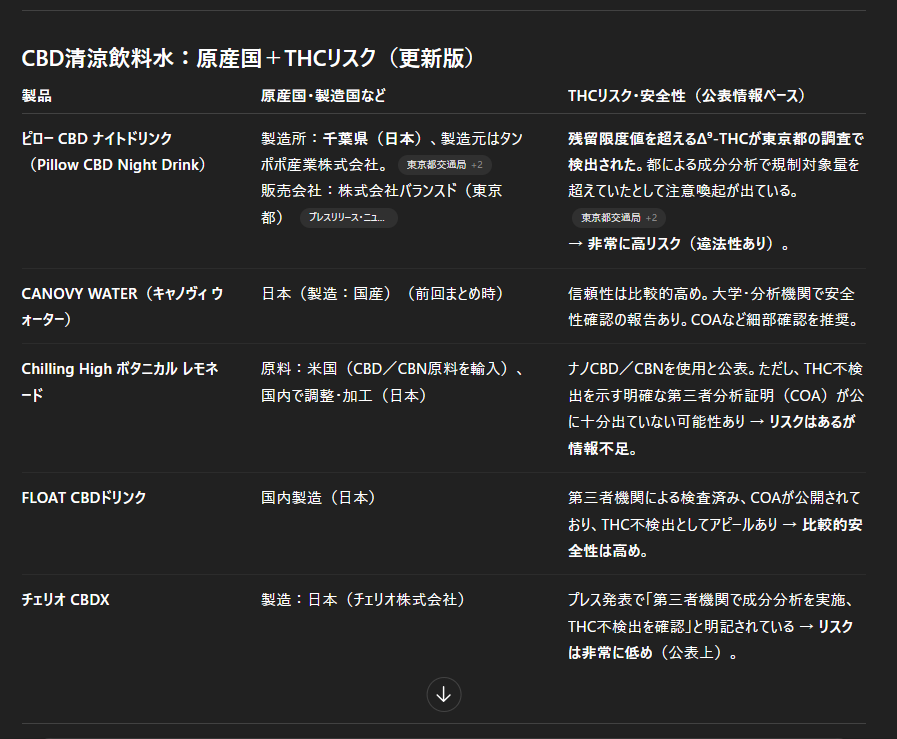Click the CANOVY WATER（キャノヴィ ウォーター） product cell

(122, 306)
